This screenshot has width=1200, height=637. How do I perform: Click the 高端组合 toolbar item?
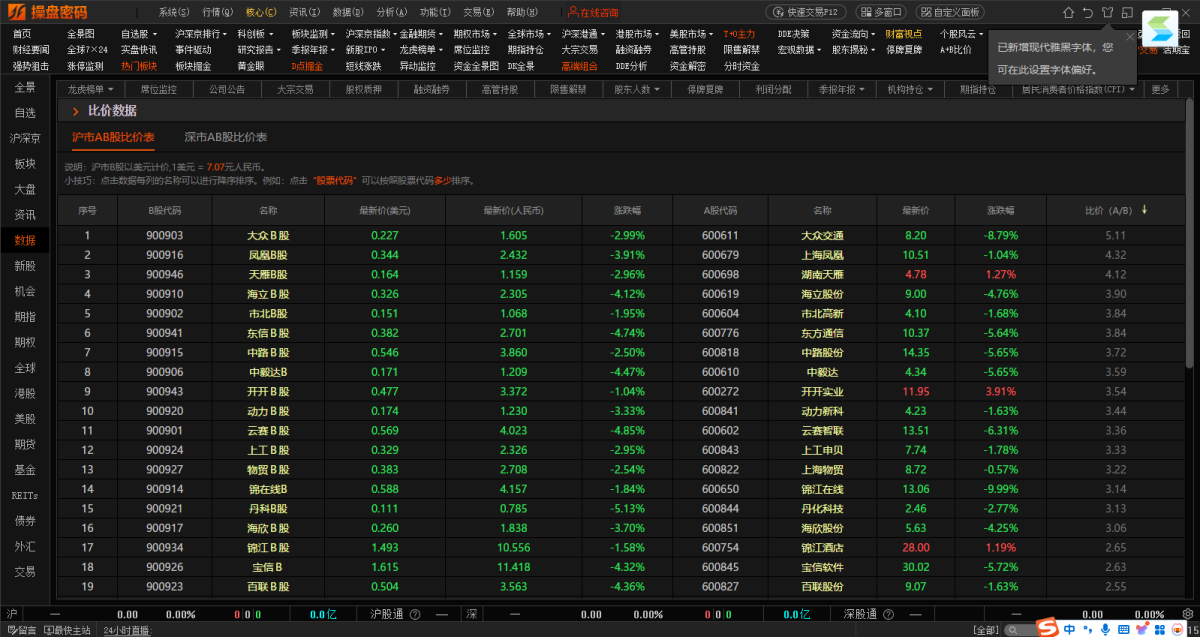coord(579,65)
